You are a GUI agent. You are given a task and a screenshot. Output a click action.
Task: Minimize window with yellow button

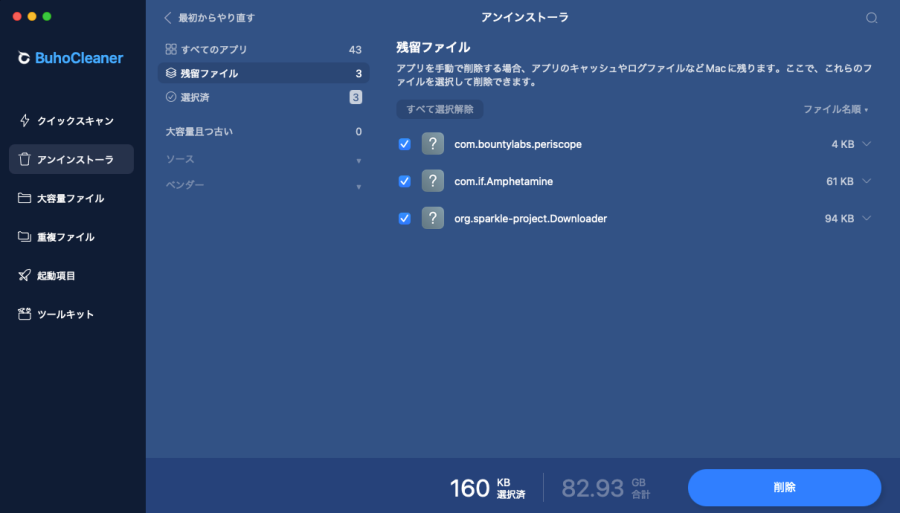click(32, 17)
